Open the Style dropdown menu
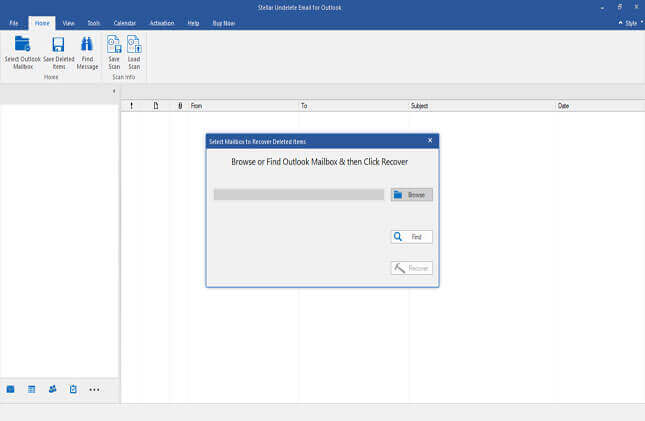The height and width of the screenshot is (421, 645). (x=630, y=22)
